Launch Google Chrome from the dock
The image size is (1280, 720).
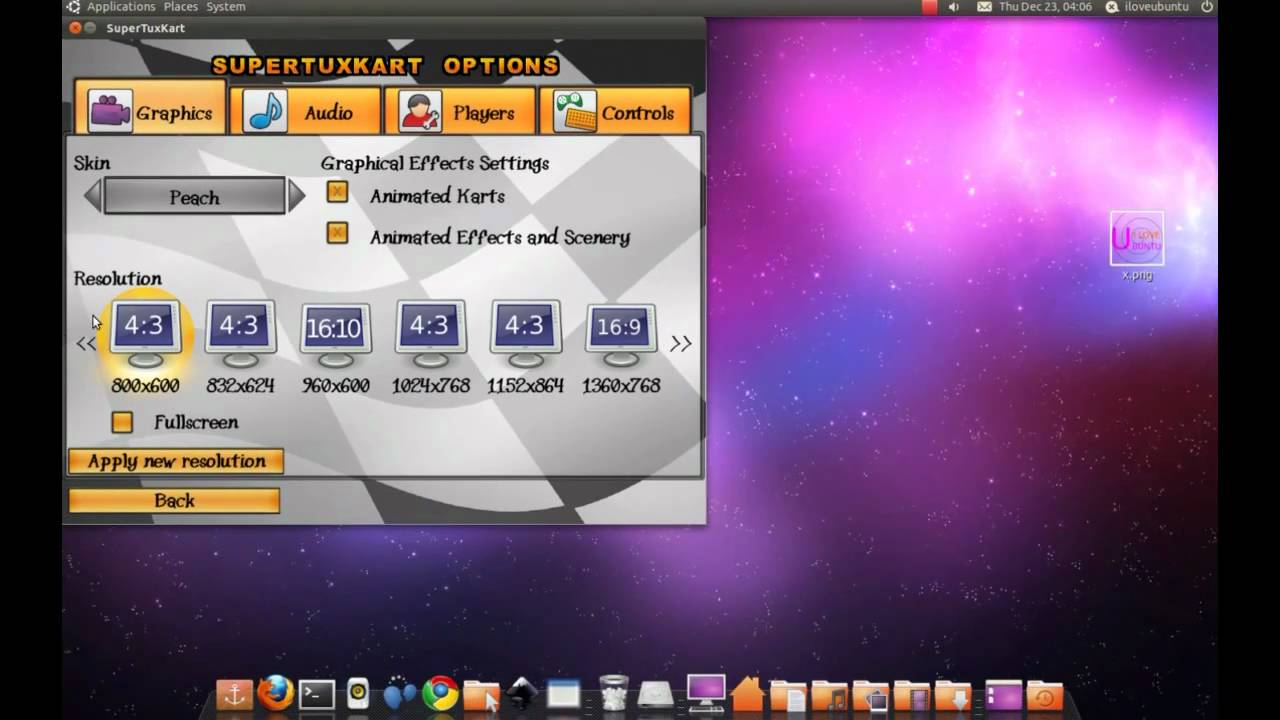tap(440, 694)
